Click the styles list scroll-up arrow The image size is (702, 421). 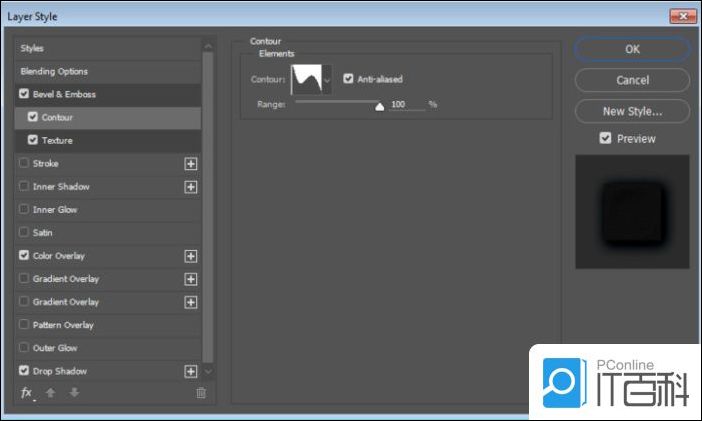point(208,46)
